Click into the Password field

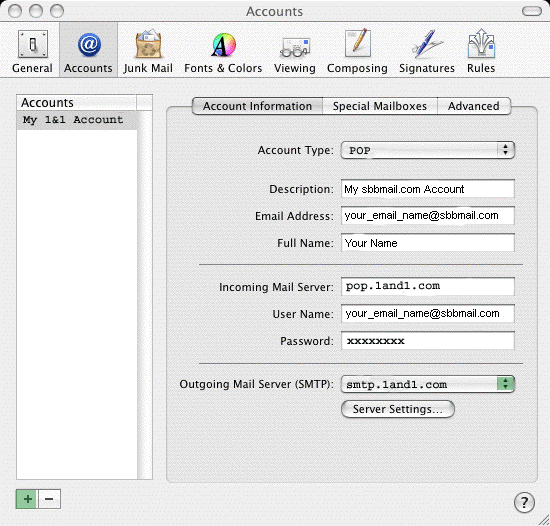pos(428,340)
